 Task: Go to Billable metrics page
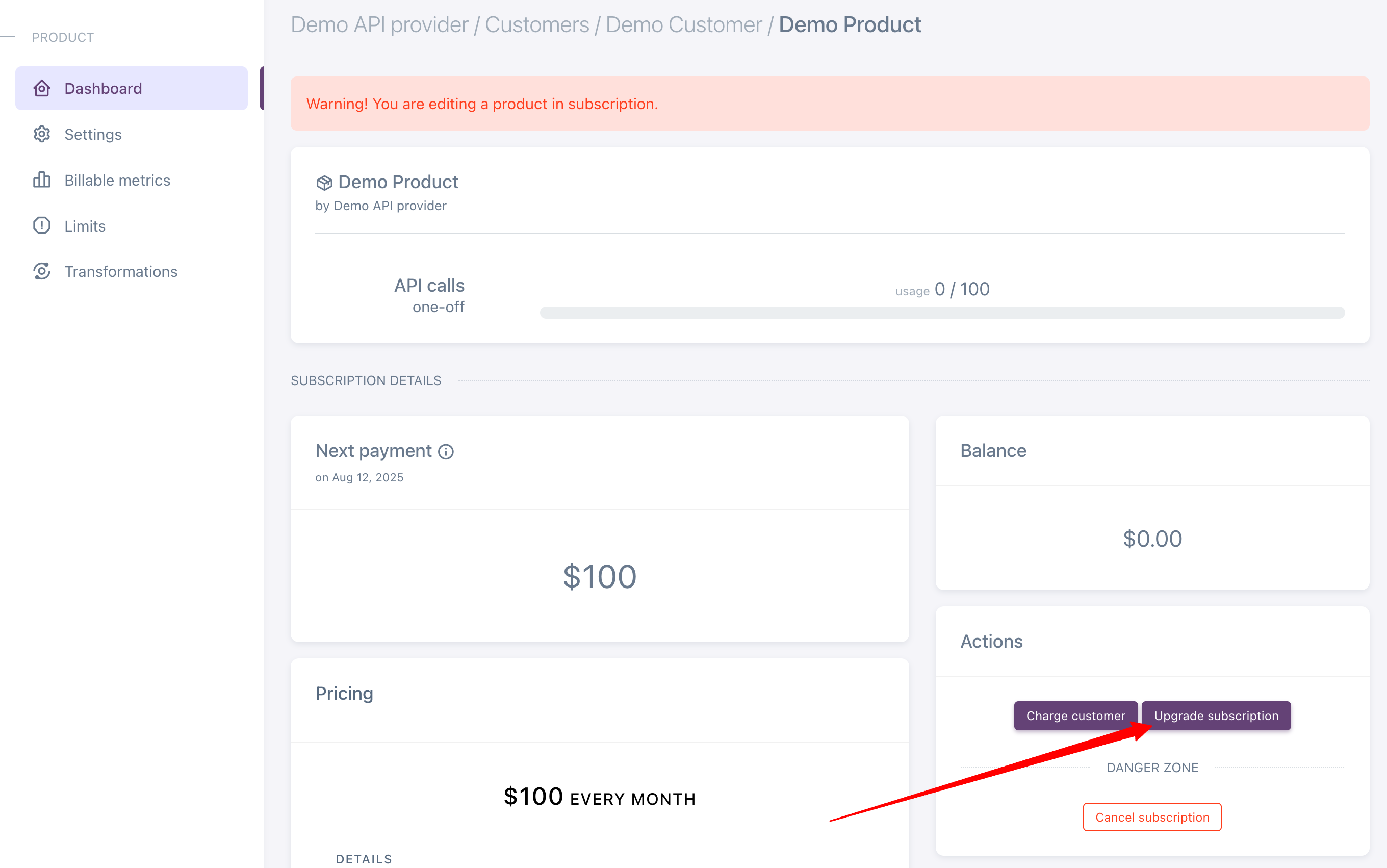(x=117, y=180)
